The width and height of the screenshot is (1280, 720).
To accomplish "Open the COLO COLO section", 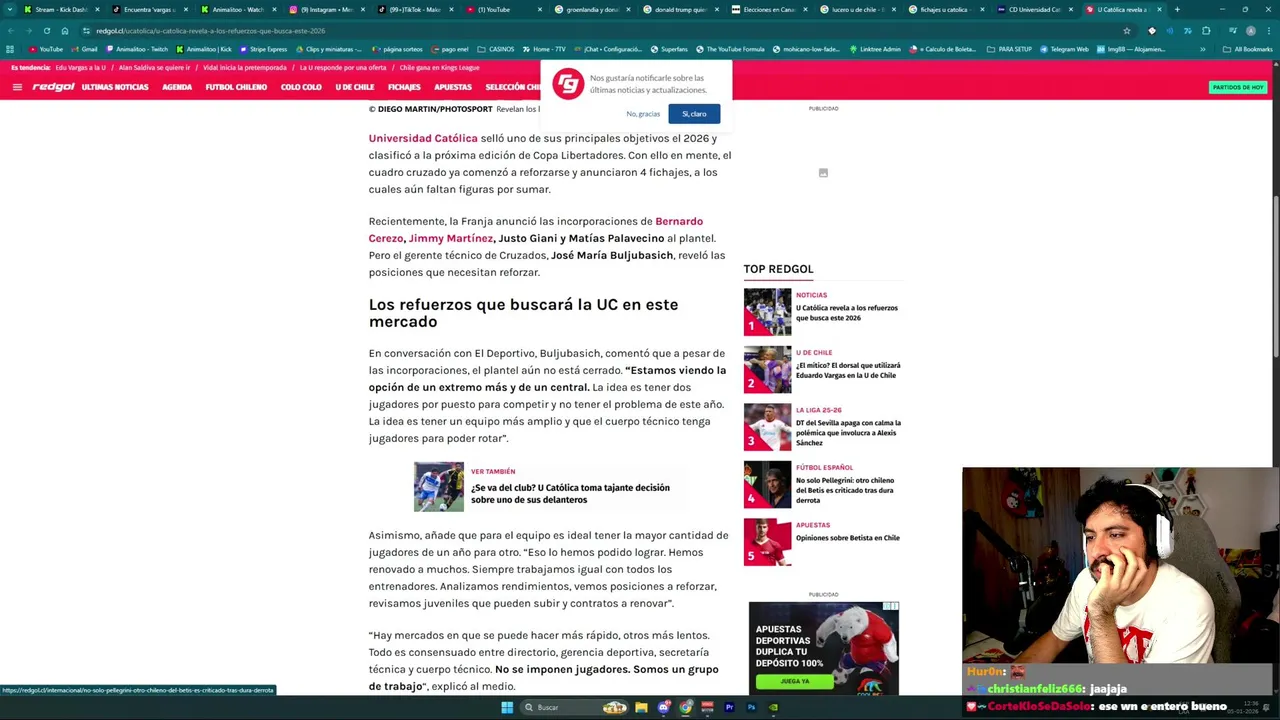I will [x=301, y=87].
